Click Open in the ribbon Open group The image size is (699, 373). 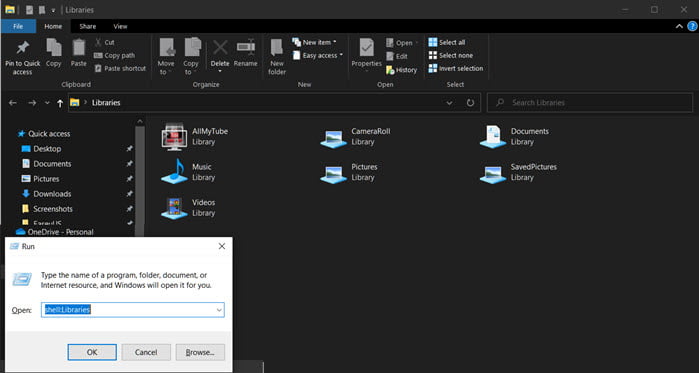399,43
